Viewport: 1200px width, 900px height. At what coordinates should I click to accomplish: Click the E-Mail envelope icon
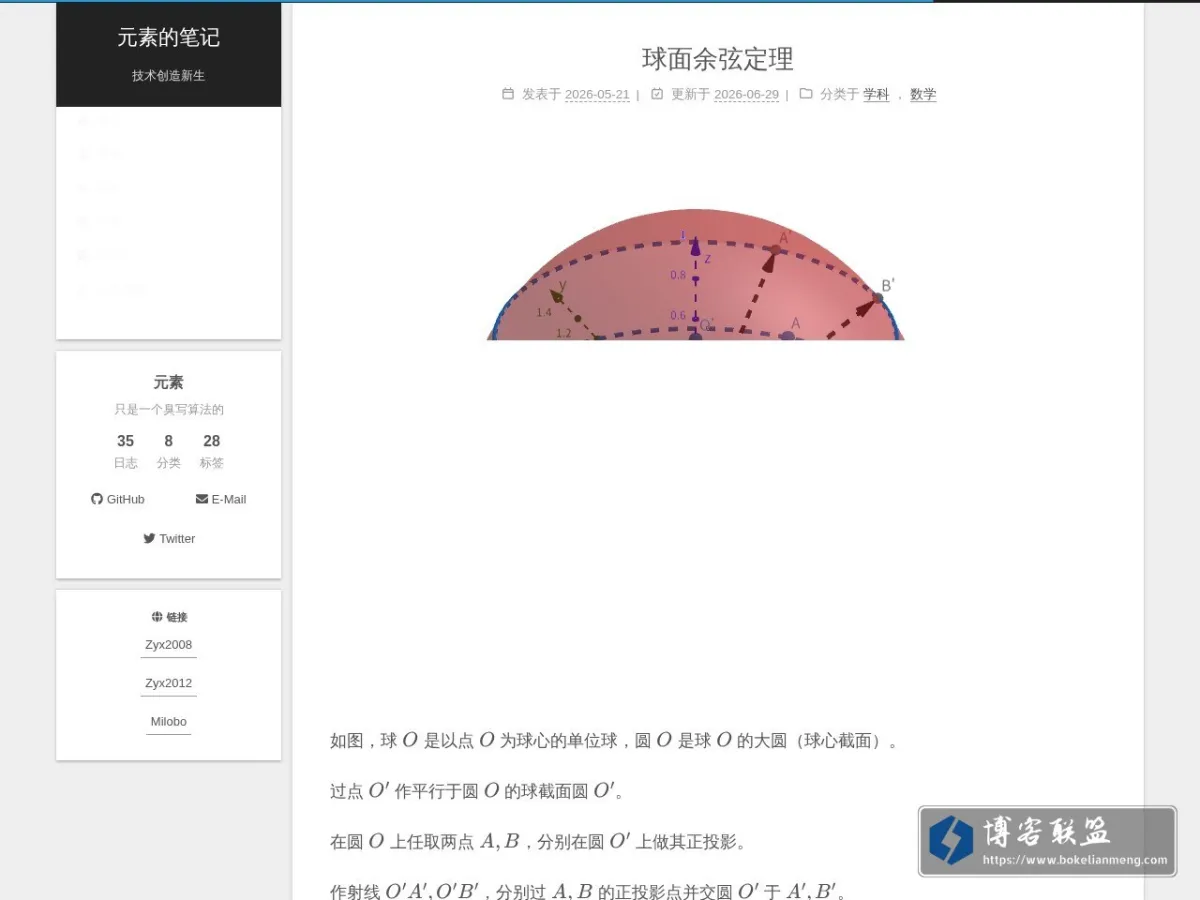pyautogui.click(x=202, y=499)
